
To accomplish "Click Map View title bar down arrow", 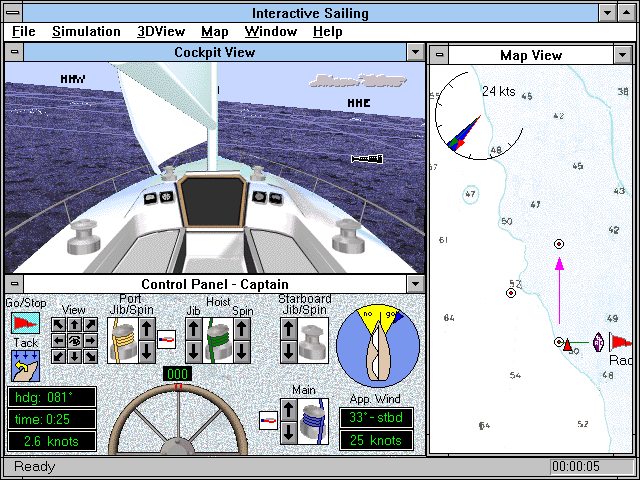I will [x=622, y=55].
